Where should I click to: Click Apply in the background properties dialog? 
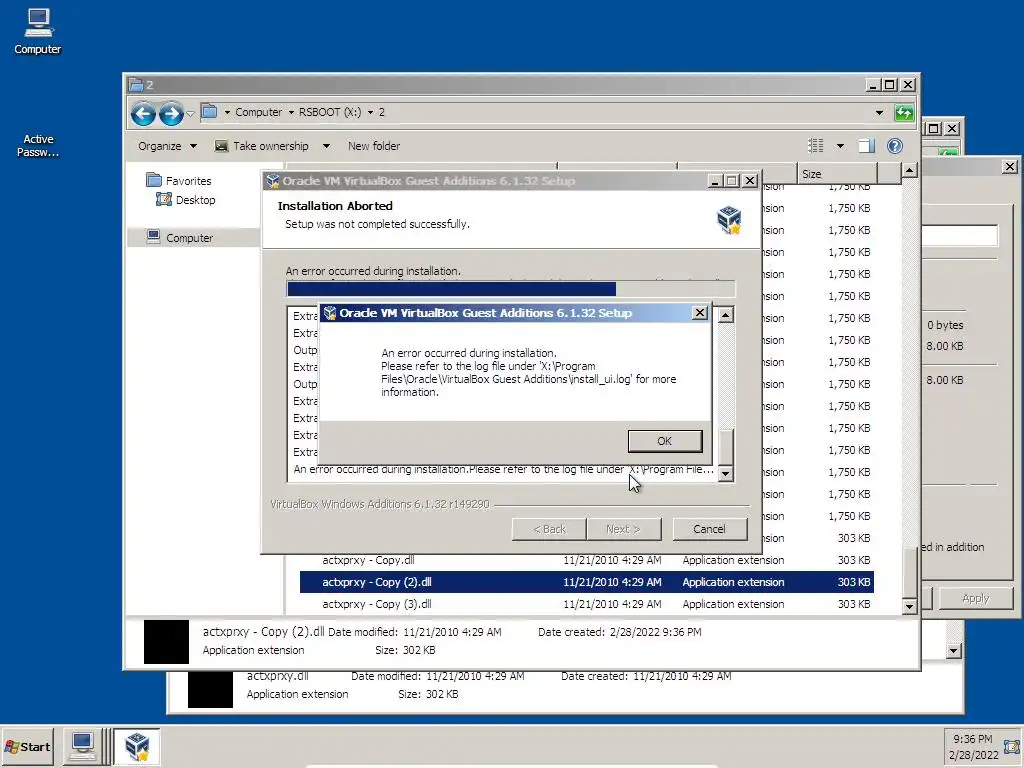coord(976,598)
